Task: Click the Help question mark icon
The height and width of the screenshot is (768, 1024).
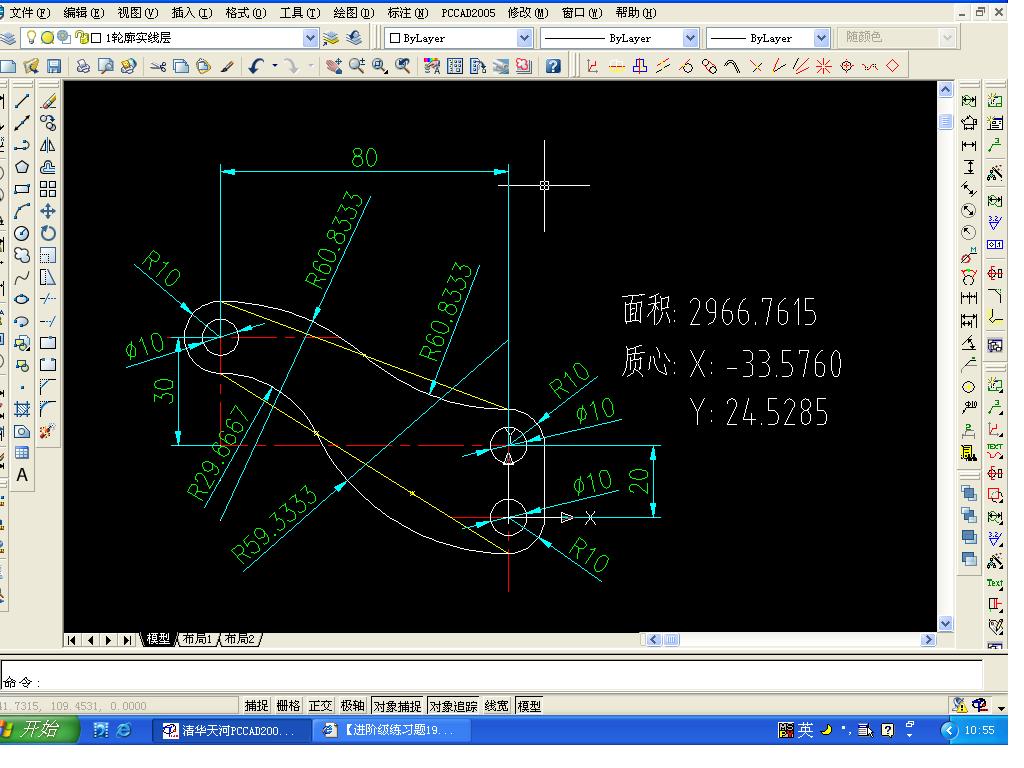Action: coord(553,66)
